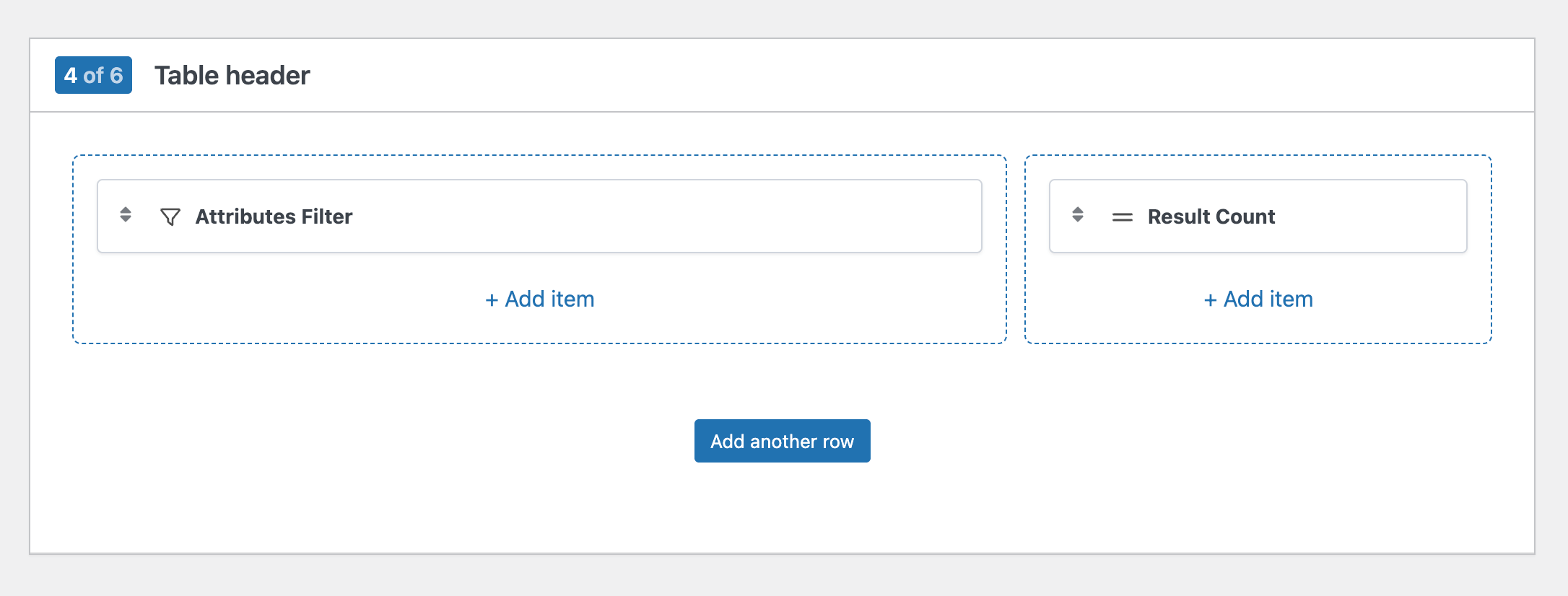Click the plus sign in left column's Add item
The width and height of the screenshot is (1568, 596).
(x=492, y=300)
